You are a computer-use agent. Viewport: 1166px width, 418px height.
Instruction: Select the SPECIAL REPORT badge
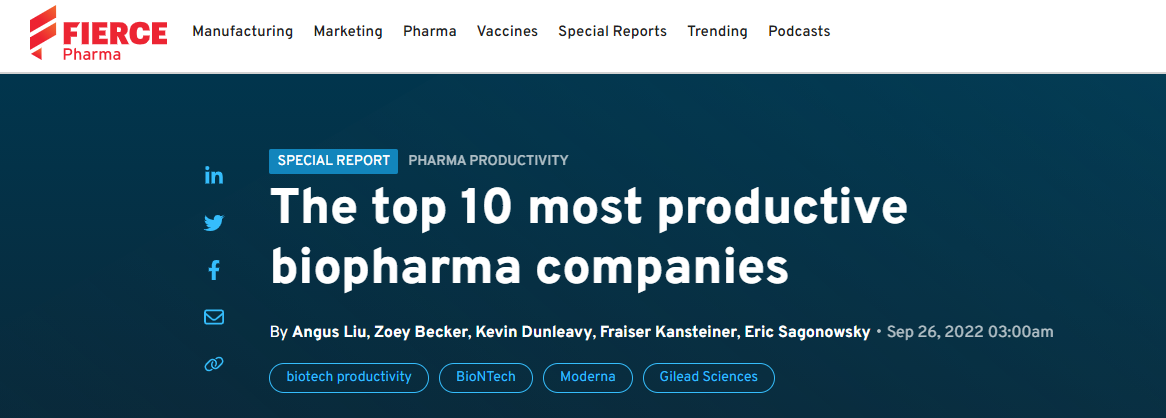[333, 161]
